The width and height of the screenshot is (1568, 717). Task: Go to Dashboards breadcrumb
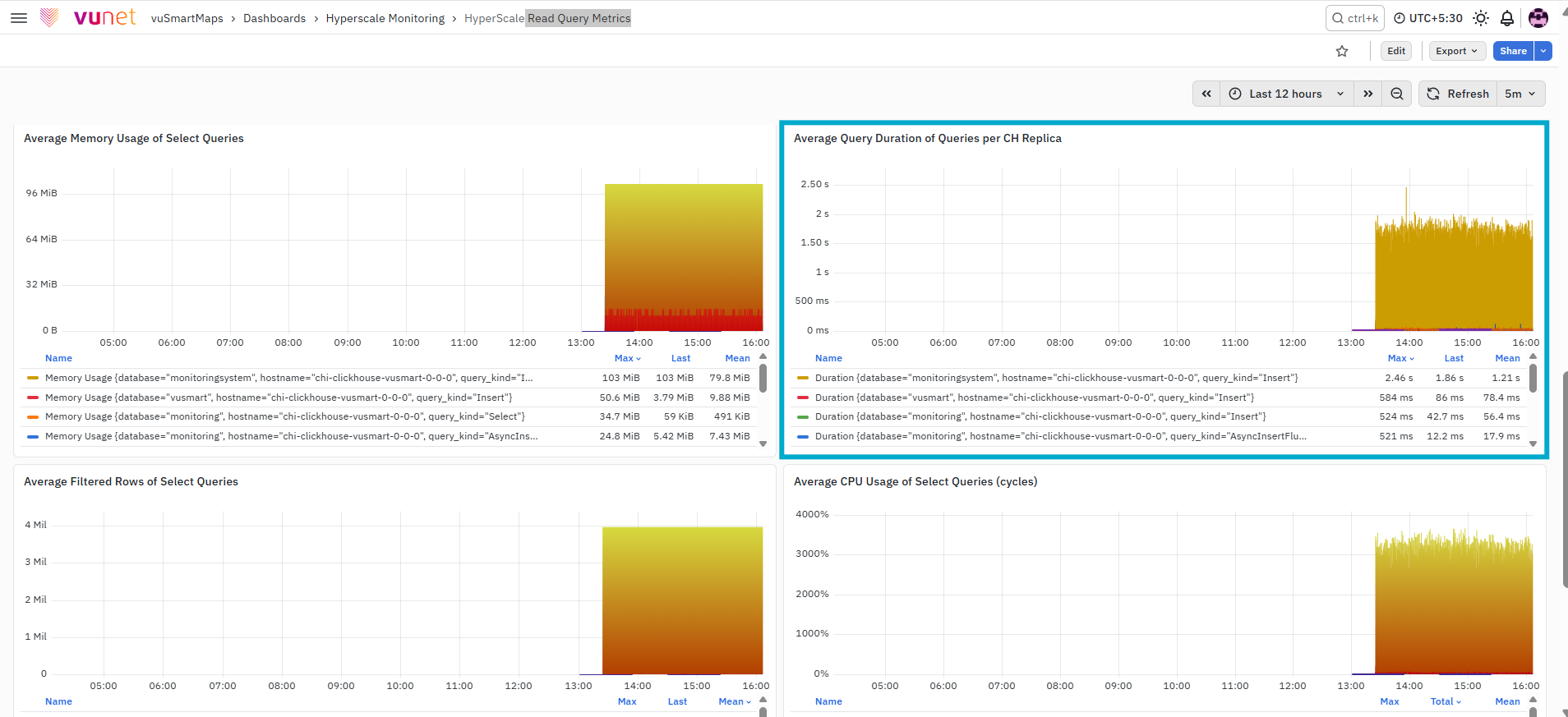tap(274, 18)
